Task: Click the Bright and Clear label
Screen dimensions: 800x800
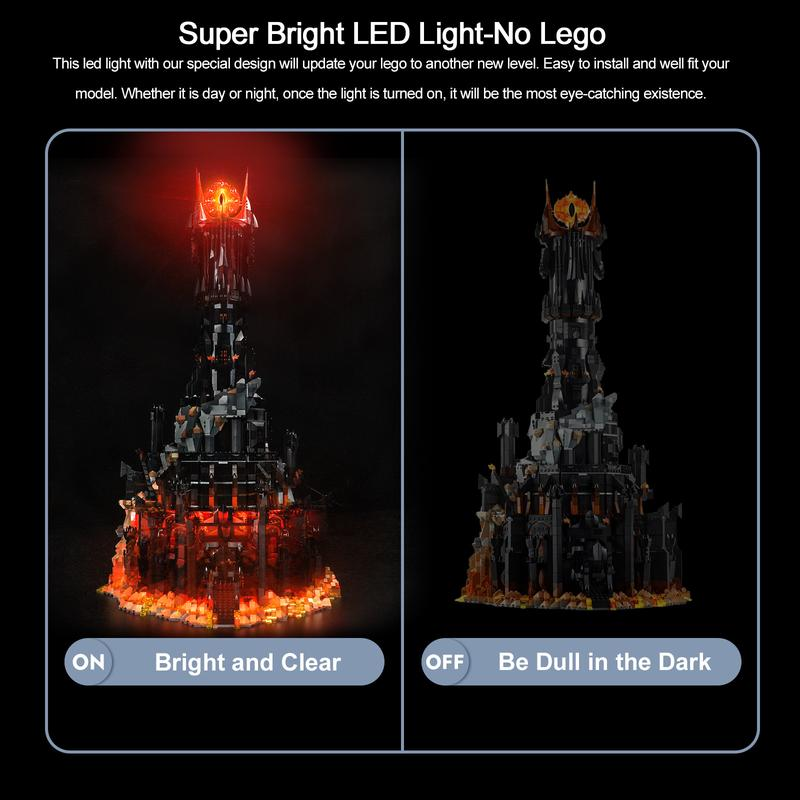Action: click(247, 662)
